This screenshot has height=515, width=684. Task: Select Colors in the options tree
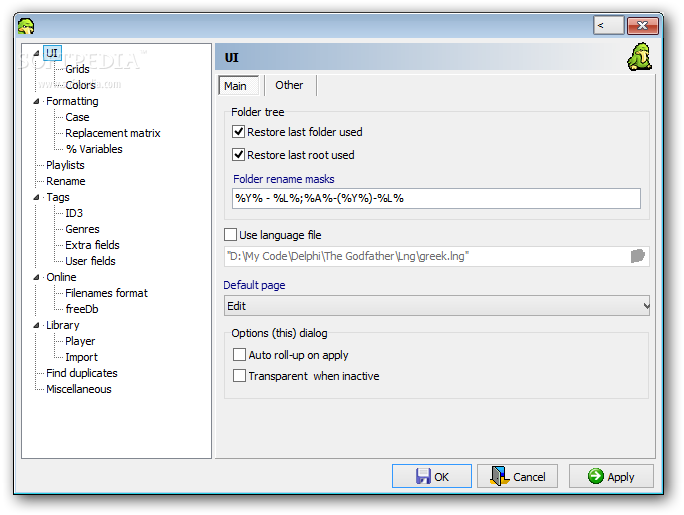(x=80, y=85)
